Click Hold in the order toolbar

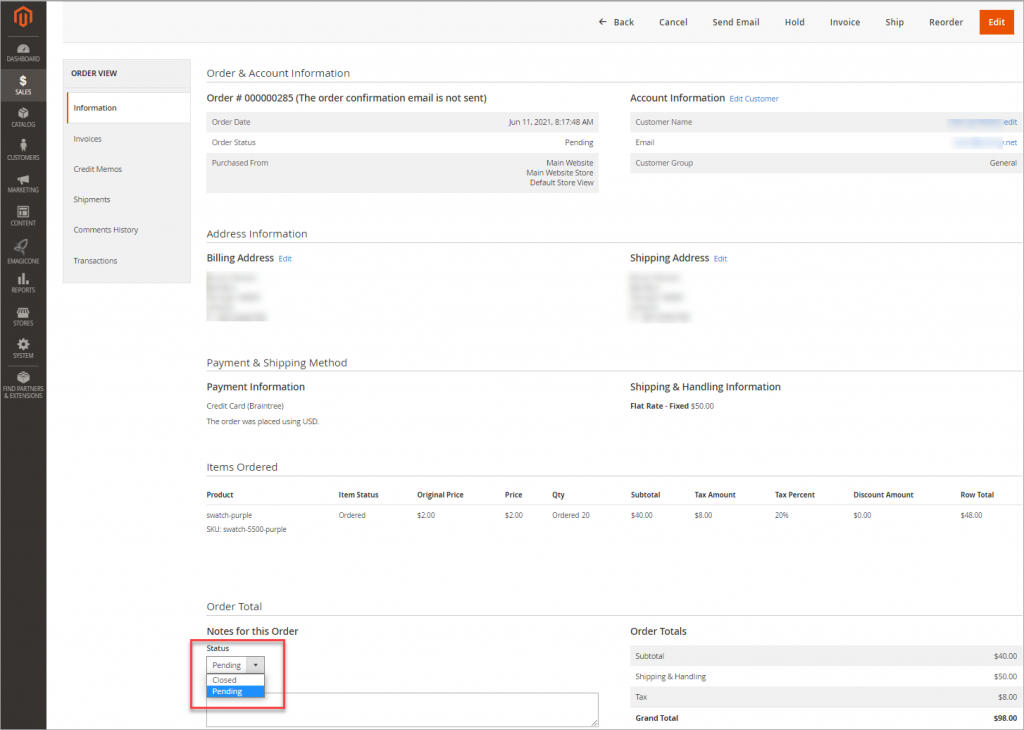794,21
